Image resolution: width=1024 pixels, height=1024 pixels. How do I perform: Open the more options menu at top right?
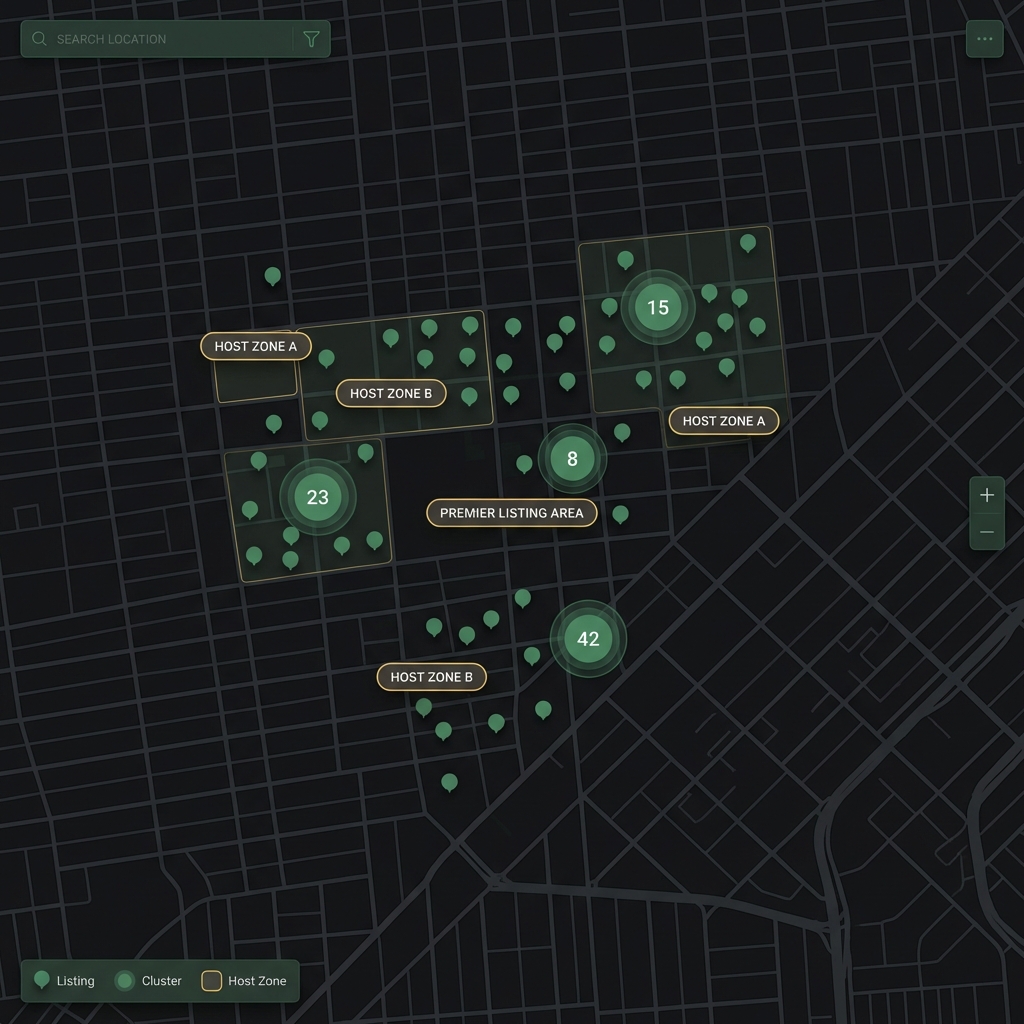pos(984,38)
